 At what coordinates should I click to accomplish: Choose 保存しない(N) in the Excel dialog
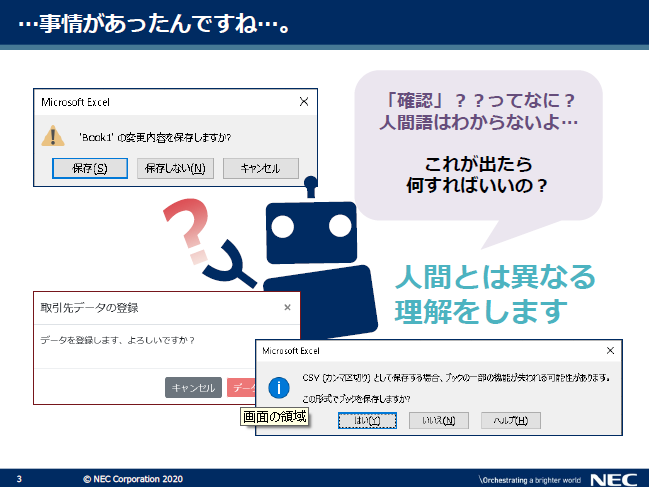coord(175,168)
